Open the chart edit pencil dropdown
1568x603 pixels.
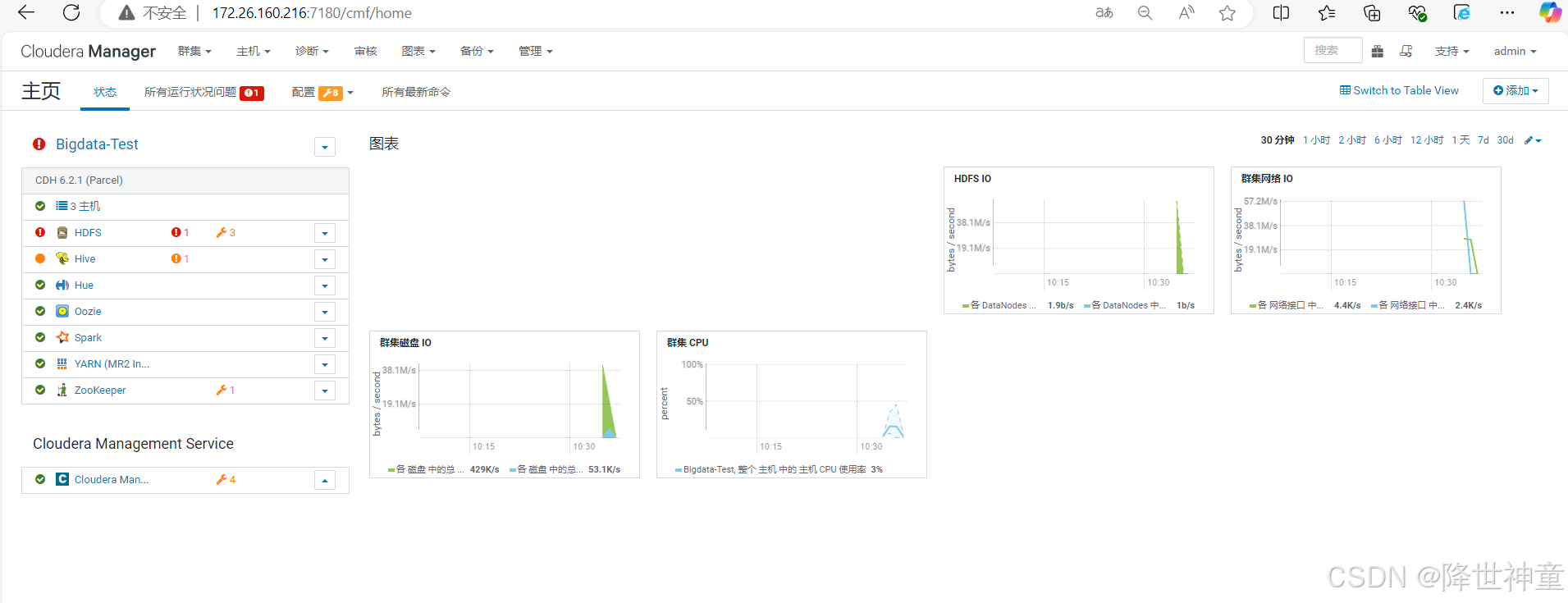tap(1533, 140)
